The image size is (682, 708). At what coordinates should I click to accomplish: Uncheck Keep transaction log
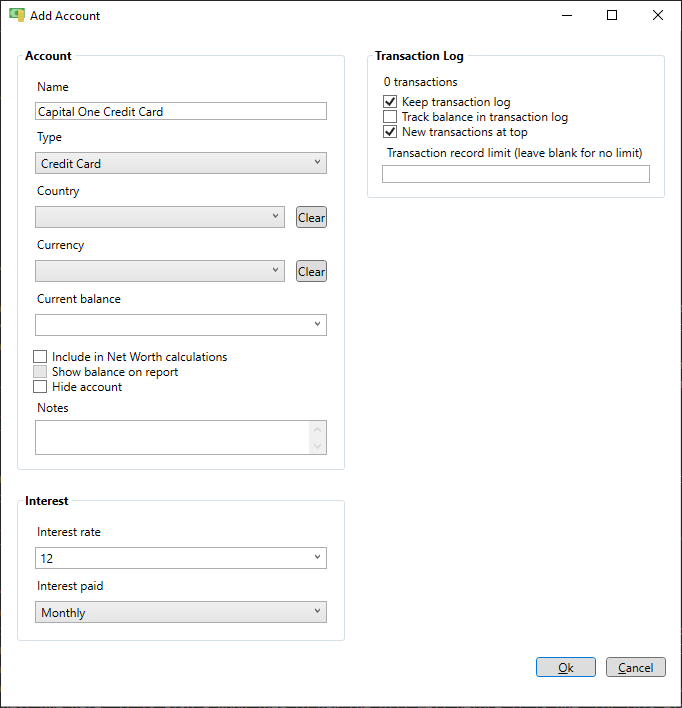(x=390, y=102)
